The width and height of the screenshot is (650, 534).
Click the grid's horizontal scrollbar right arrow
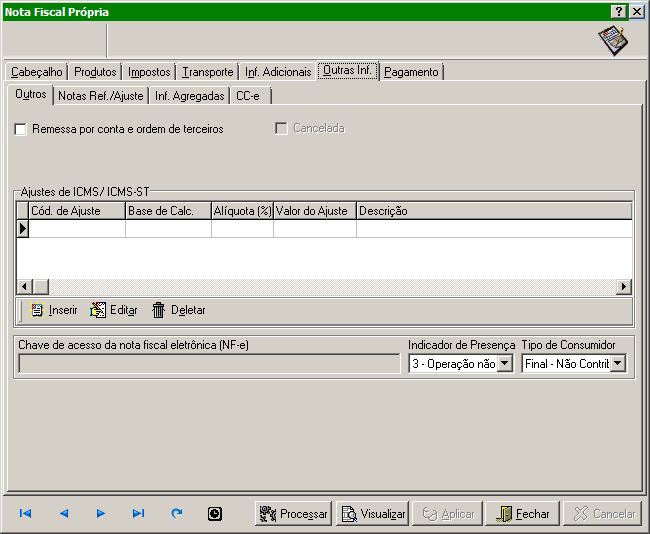(x=623, y=287)
